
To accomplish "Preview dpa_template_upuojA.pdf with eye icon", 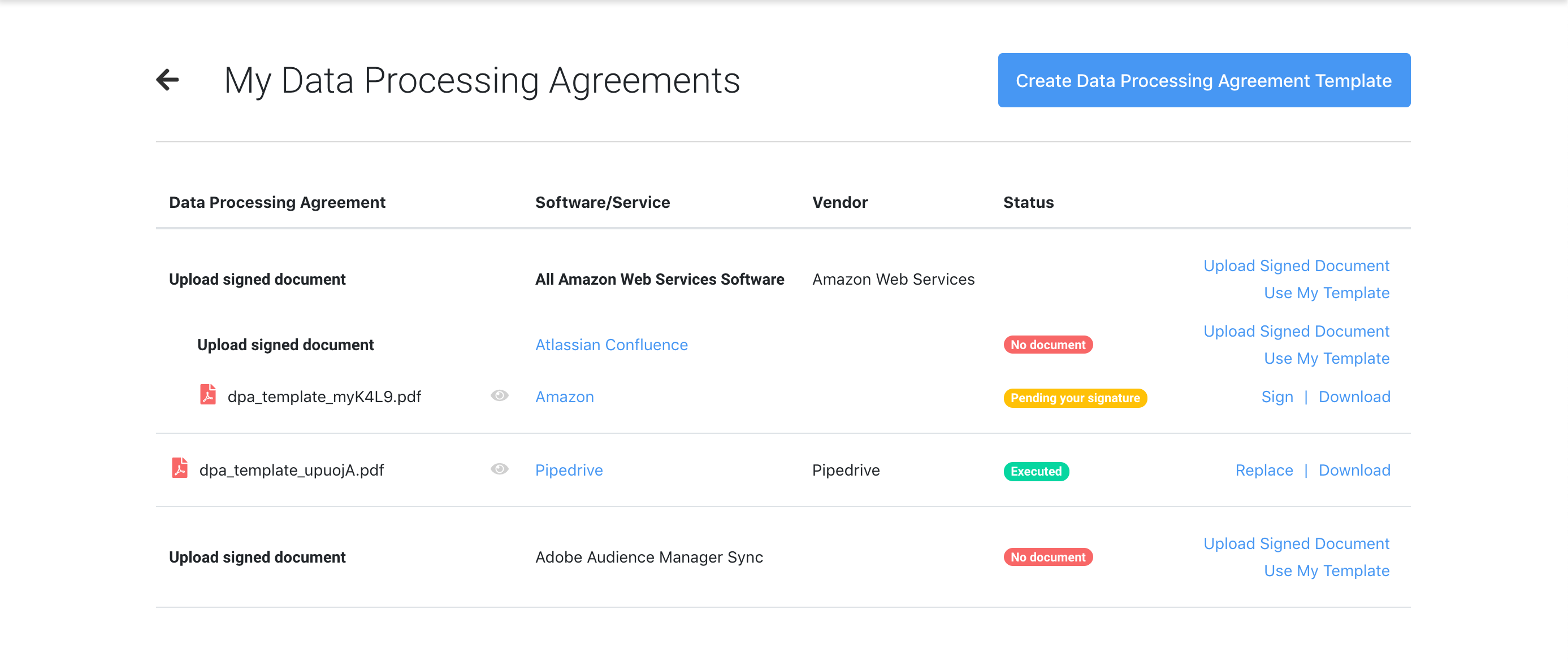I will pyautogui.click(x=499, y=469).
